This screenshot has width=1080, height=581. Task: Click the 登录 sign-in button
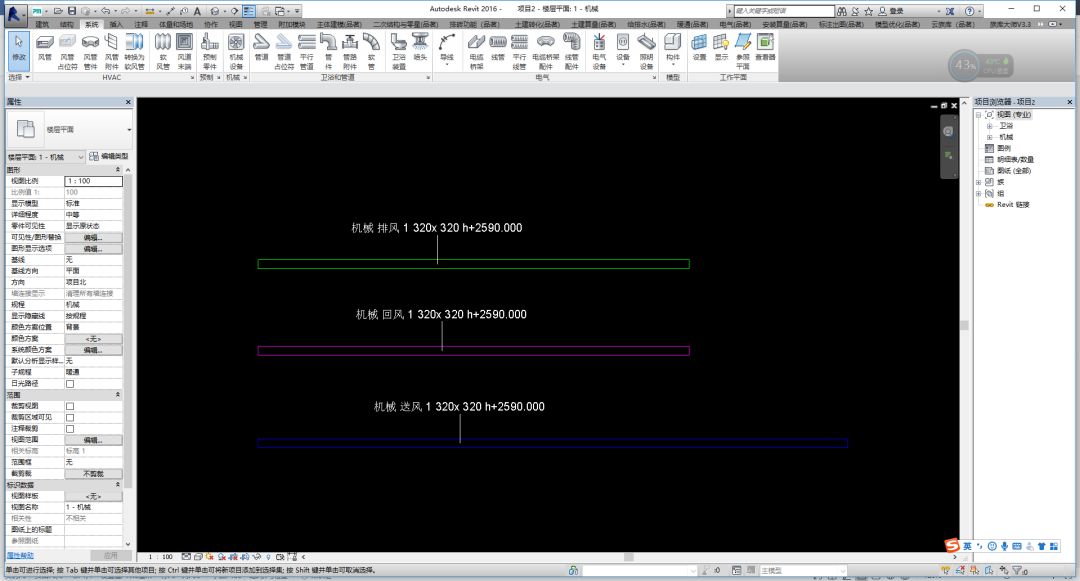pos(896,11)
